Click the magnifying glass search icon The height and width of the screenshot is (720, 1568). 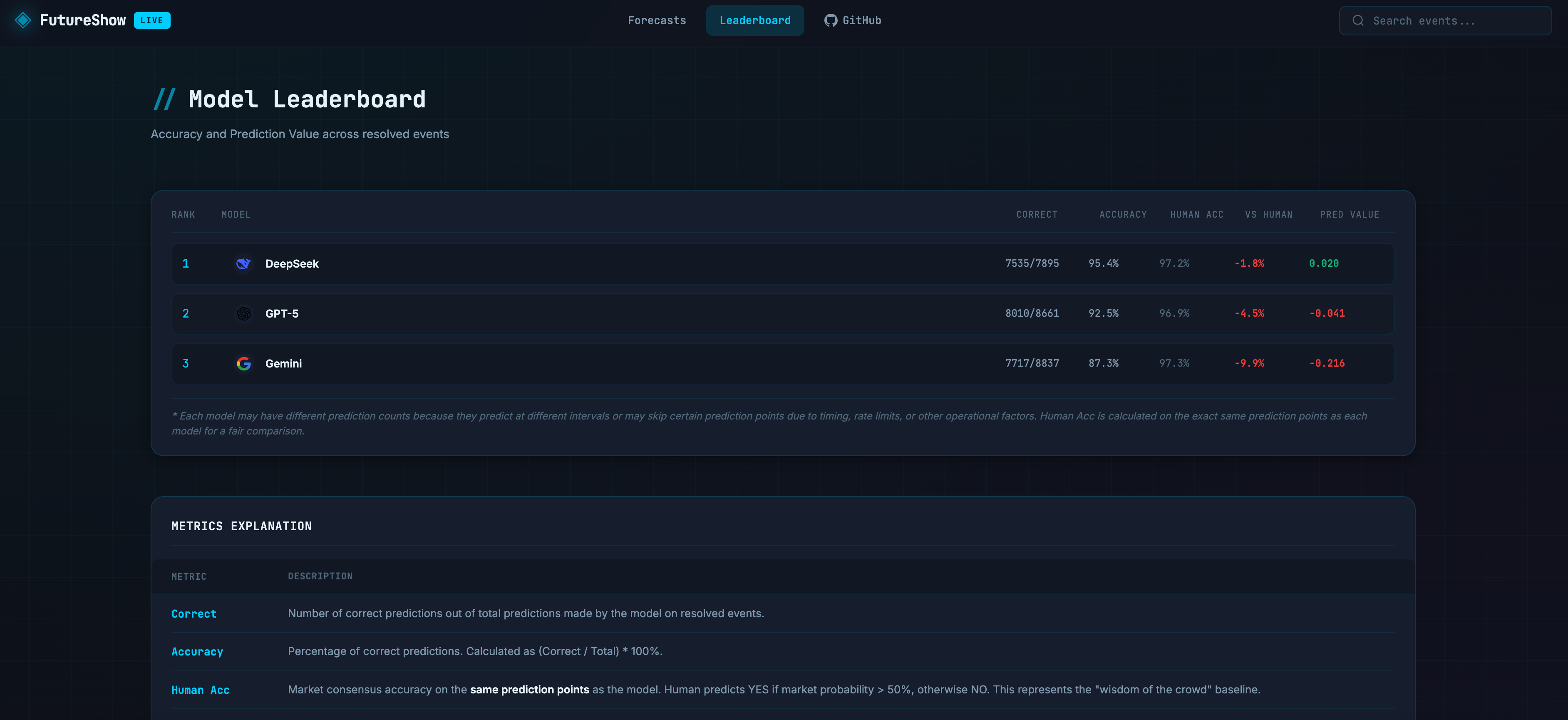(x=1358, y=20)
